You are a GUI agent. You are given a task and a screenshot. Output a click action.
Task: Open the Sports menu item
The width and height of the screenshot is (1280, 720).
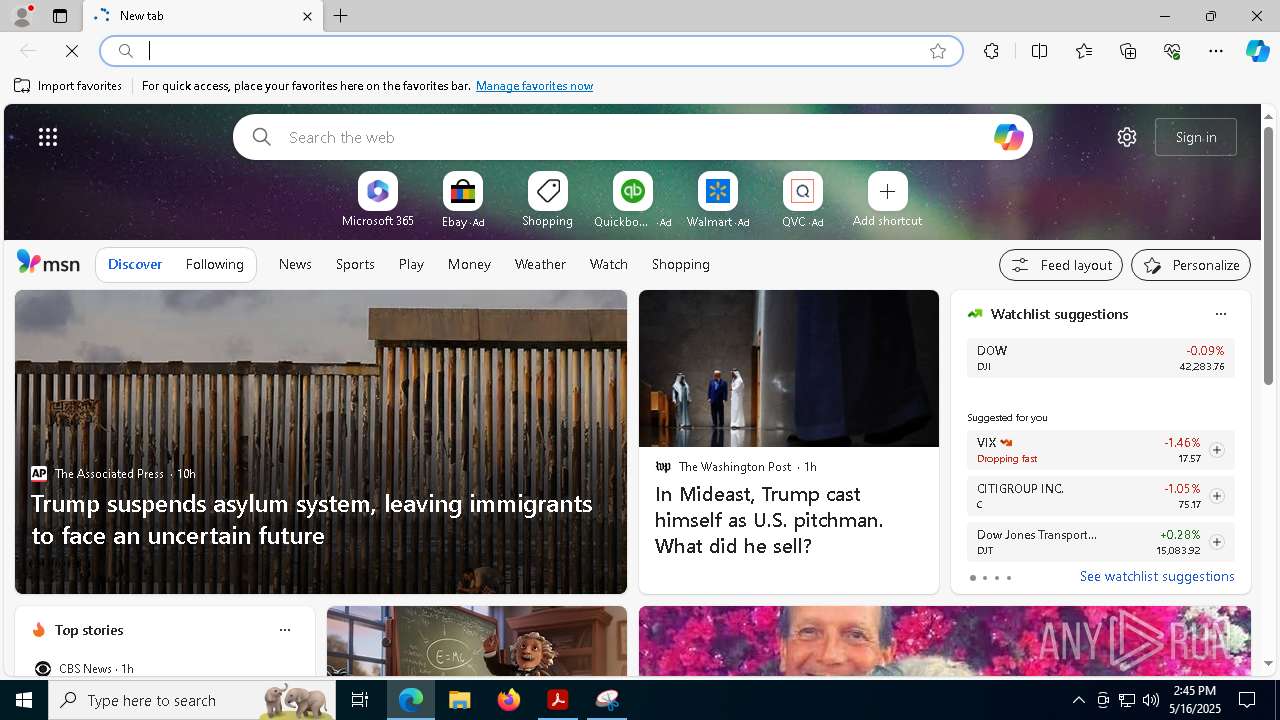tap(355, 264)
